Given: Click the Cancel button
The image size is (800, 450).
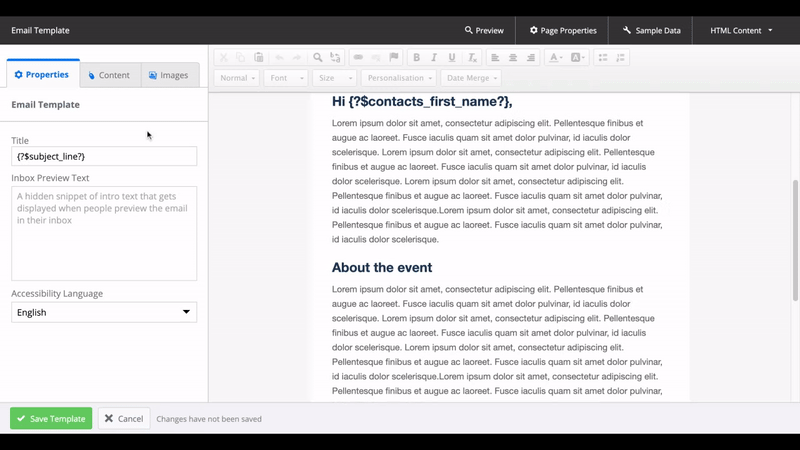Looking at the screenshot, I should (124, 418).
